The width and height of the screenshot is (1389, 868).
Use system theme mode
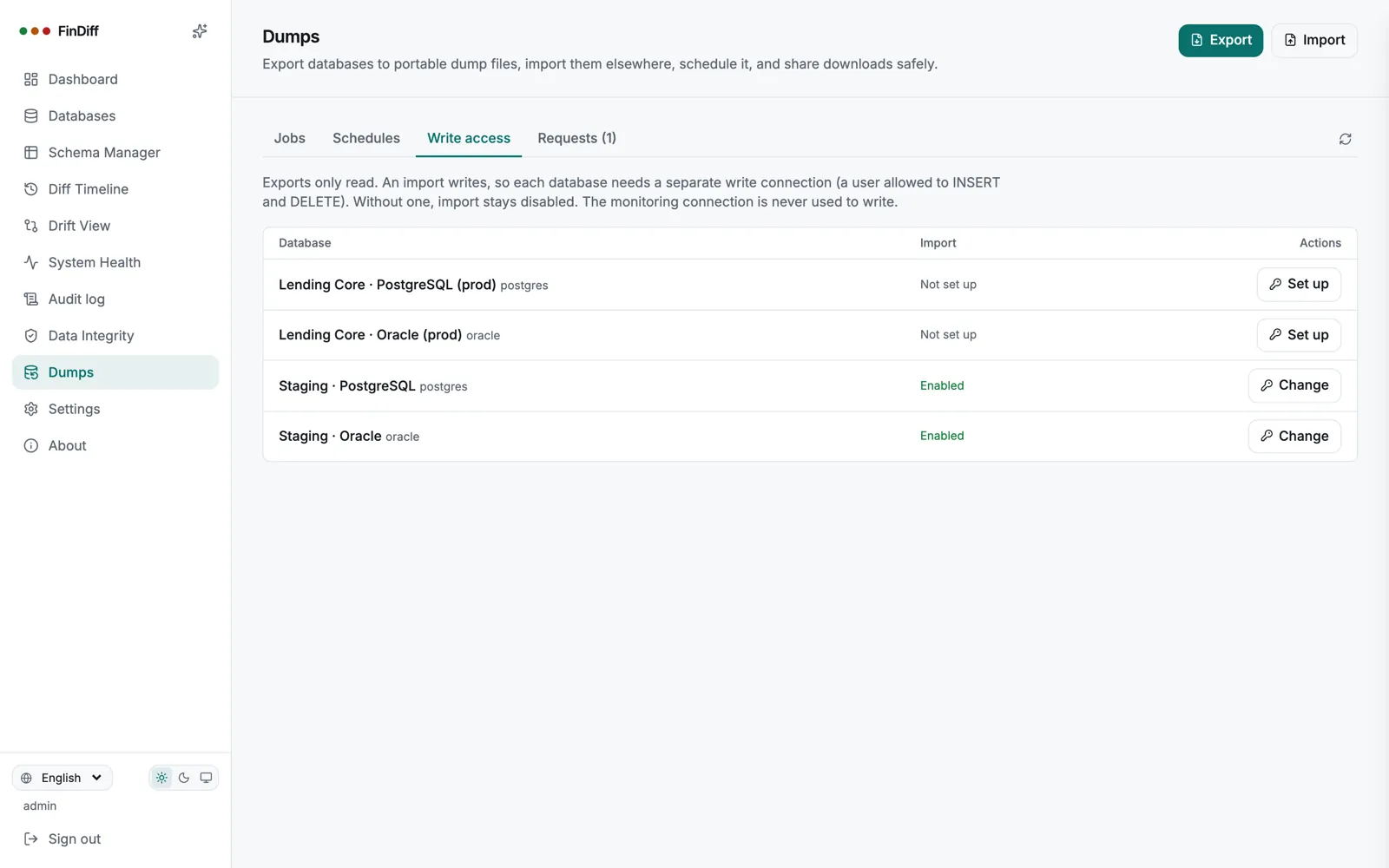(x=206, y=778)
